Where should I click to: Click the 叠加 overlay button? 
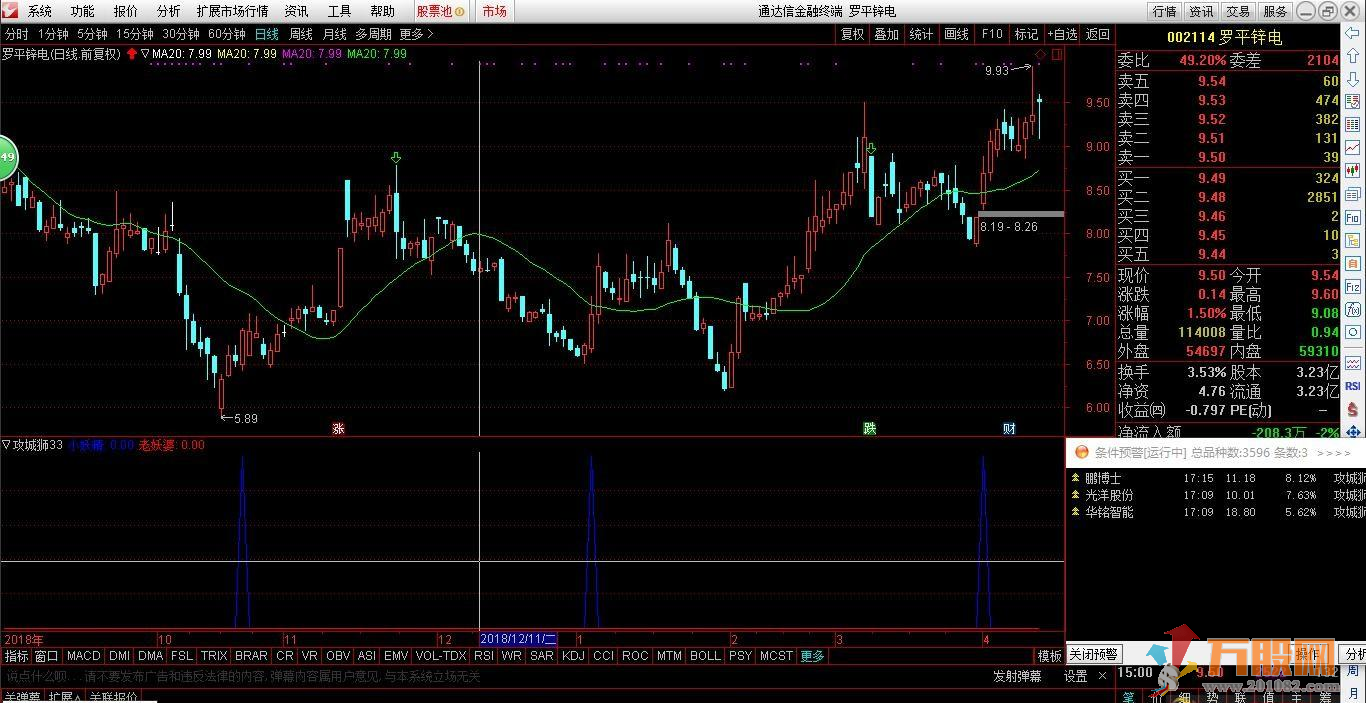coord(887,34)
